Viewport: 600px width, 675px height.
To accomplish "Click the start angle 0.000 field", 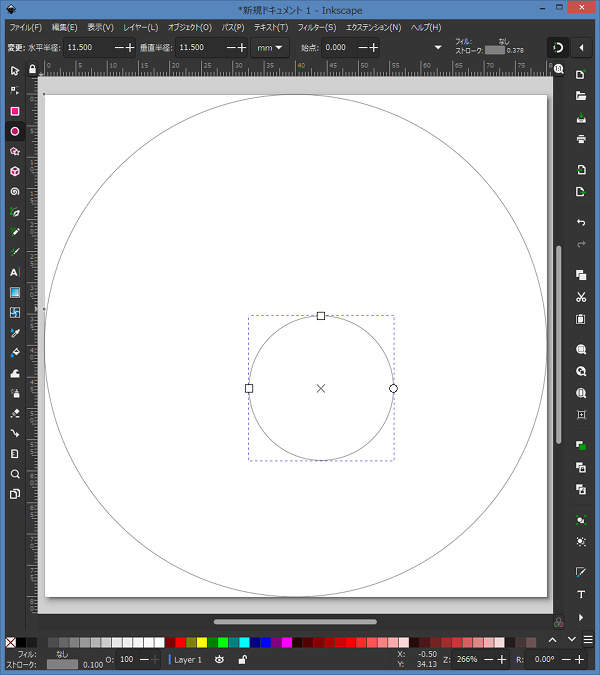I will (340, 48).
